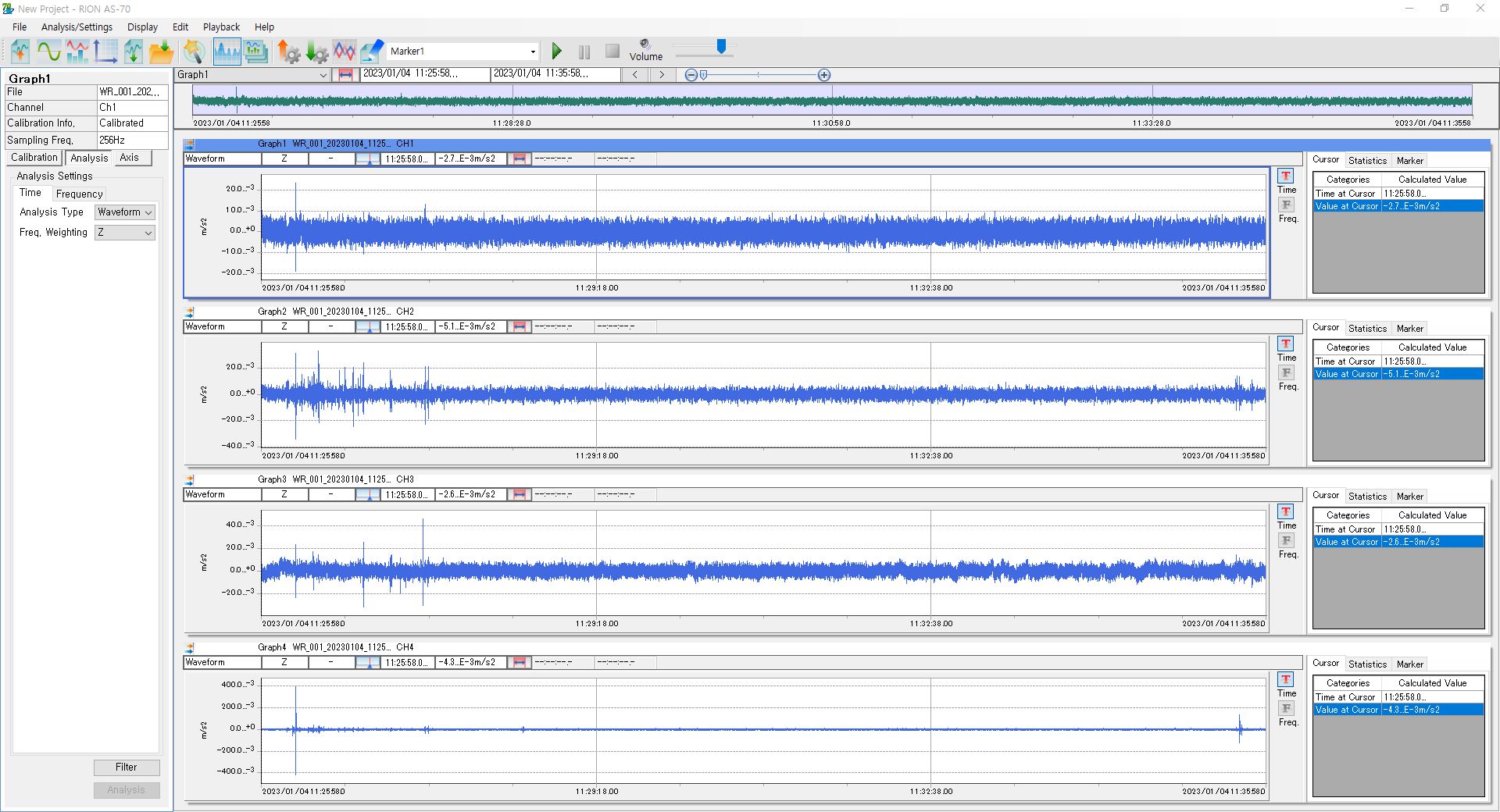Click the orange folder import icon
Viewport: 1500px width, 812px height.
(162, 52)
